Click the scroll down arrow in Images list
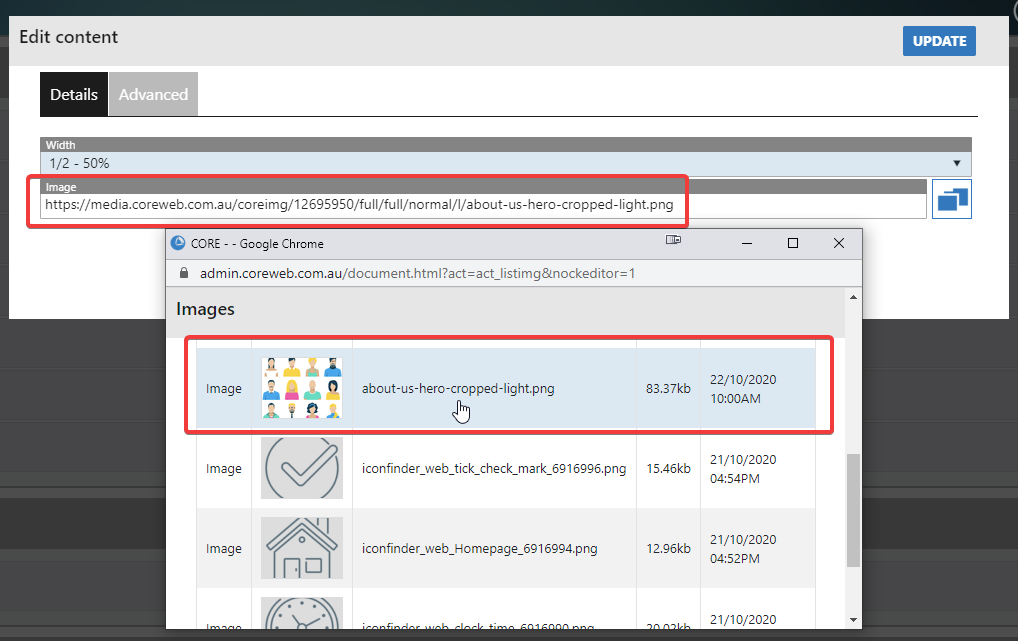Image resolution: width=1018 pixels, height=641 pixels. point(852,619)
